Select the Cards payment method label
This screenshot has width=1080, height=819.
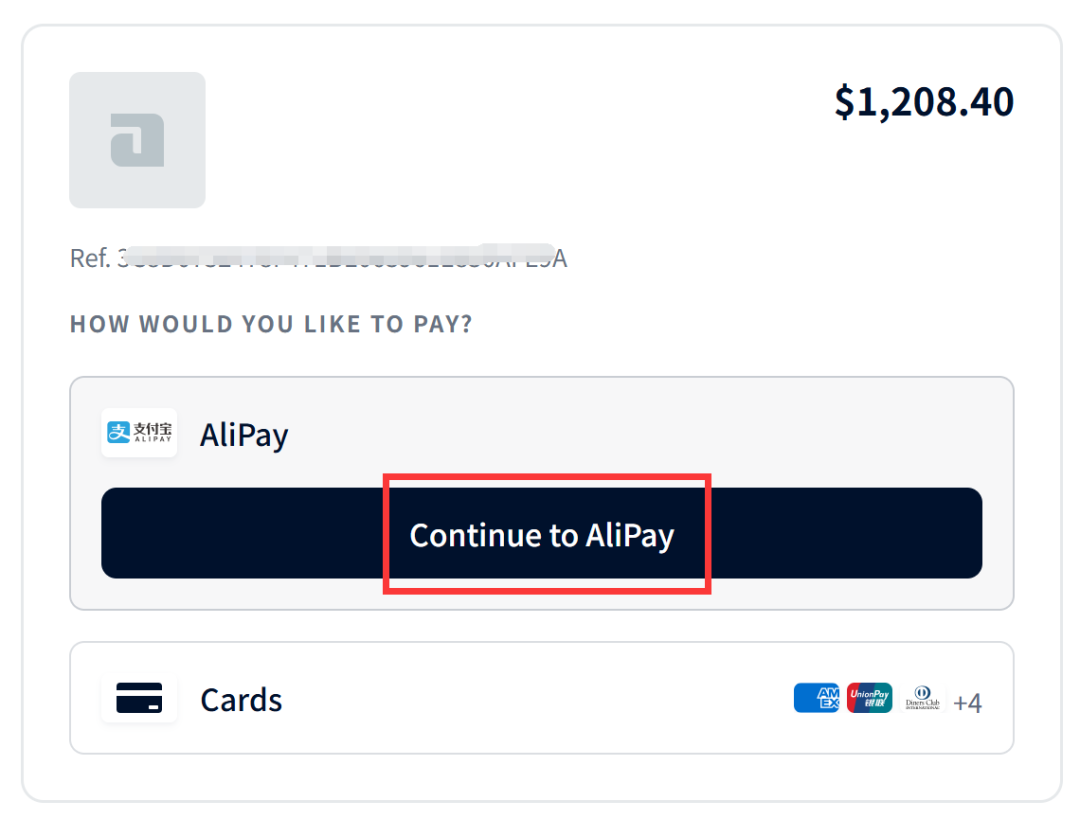[x=241, y=700]
